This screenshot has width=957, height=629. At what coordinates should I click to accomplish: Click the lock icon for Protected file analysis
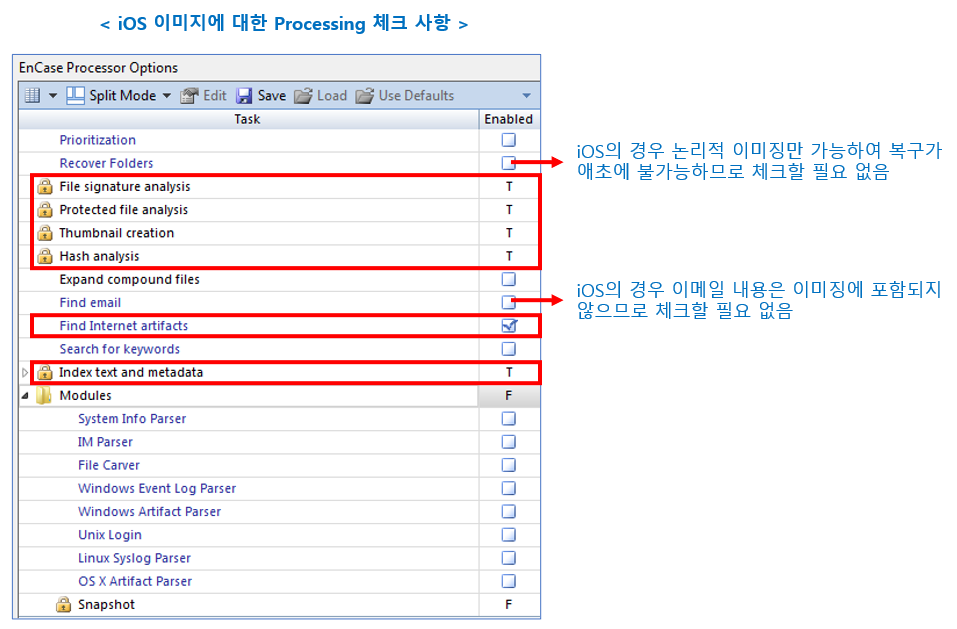45,209
